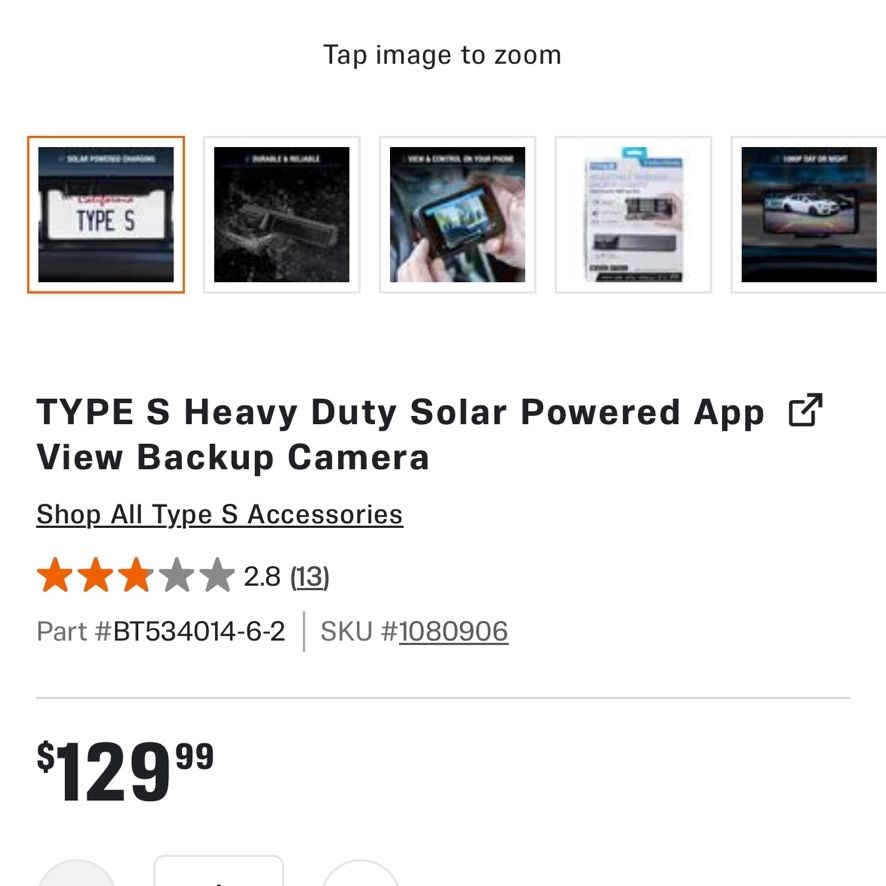
Task: Focus the quantity input box
Action: 219,871
